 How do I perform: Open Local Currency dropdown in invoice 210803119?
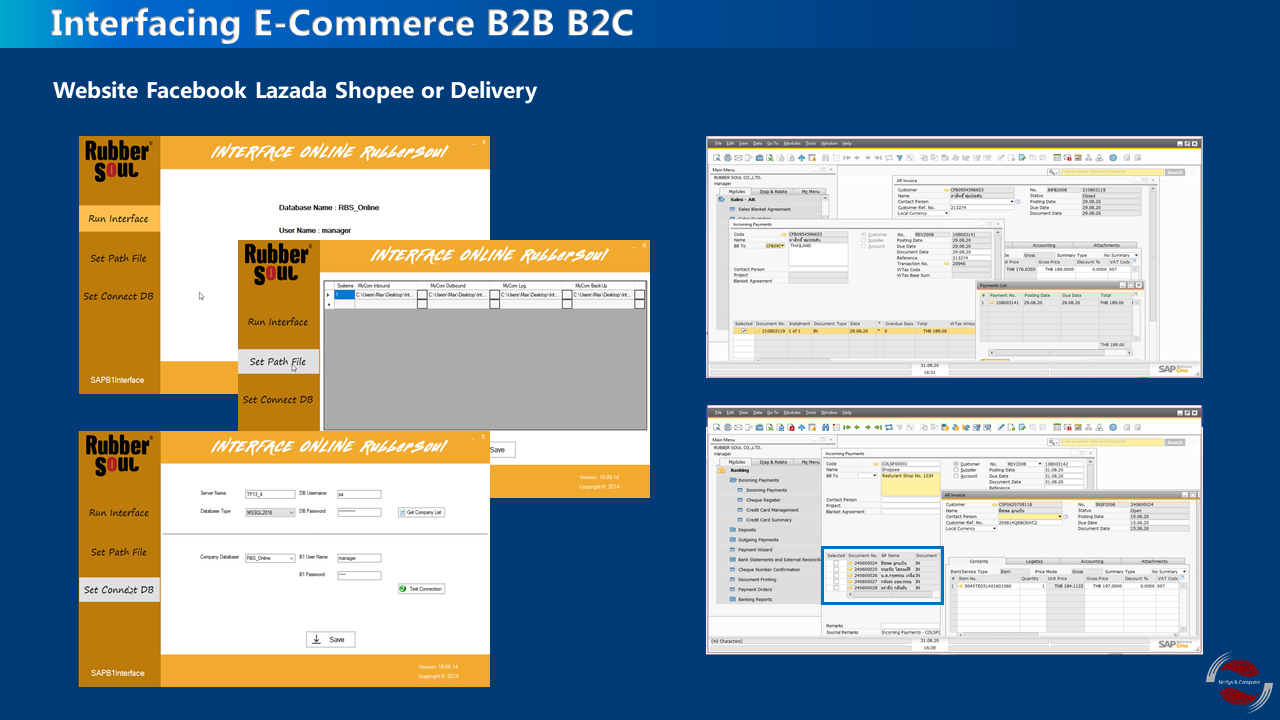(923, 213)
